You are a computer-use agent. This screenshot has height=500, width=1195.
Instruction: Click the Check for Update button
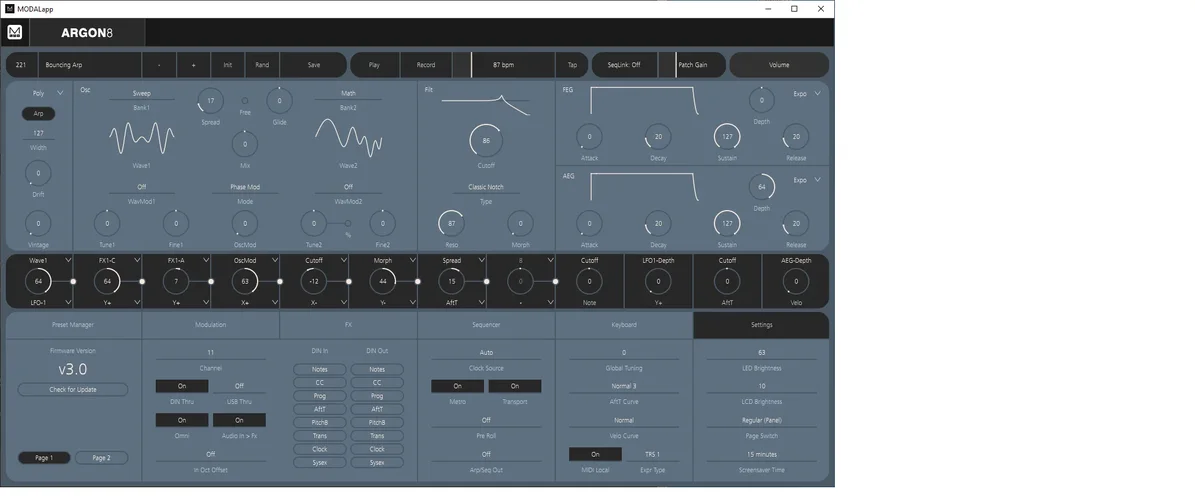(73, 389)
